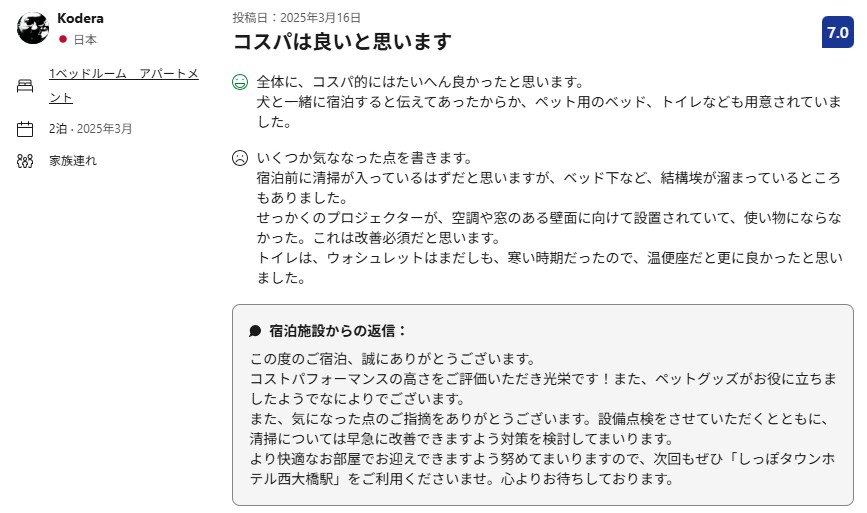Click the review title コスパは良いと思います
Image resolution: width=867 pixels, height=513 pixels.
tap(342, 42)
